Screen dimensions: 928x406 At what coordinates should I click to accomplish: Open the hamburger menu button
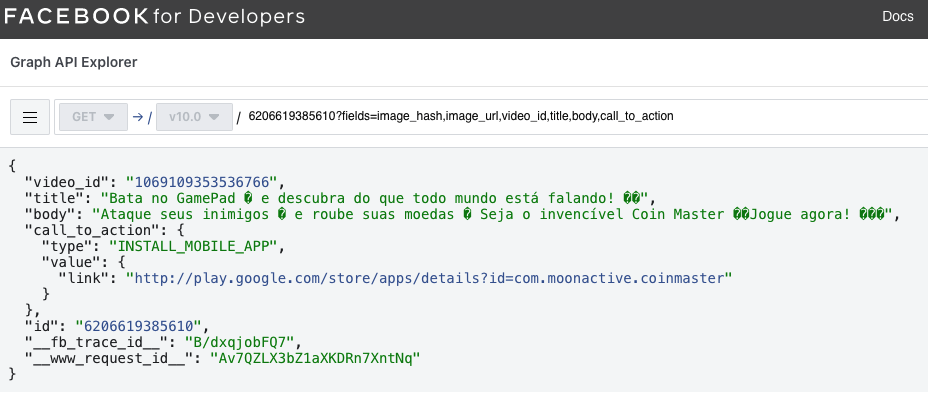[x=30, y=117]
